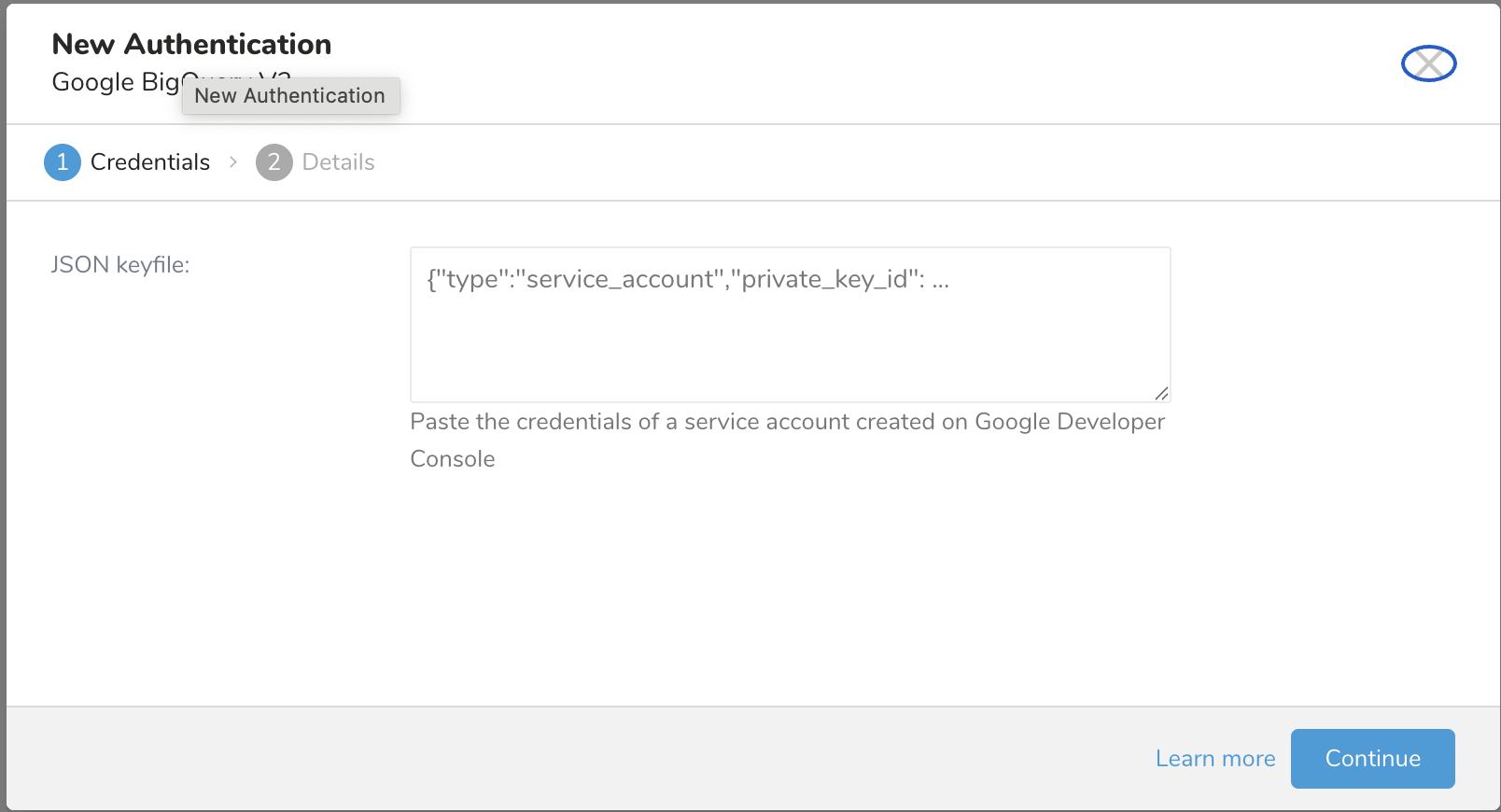Click the step 2 number circle
Viewport: 1501px width, 812px height.
click(274, 162)
